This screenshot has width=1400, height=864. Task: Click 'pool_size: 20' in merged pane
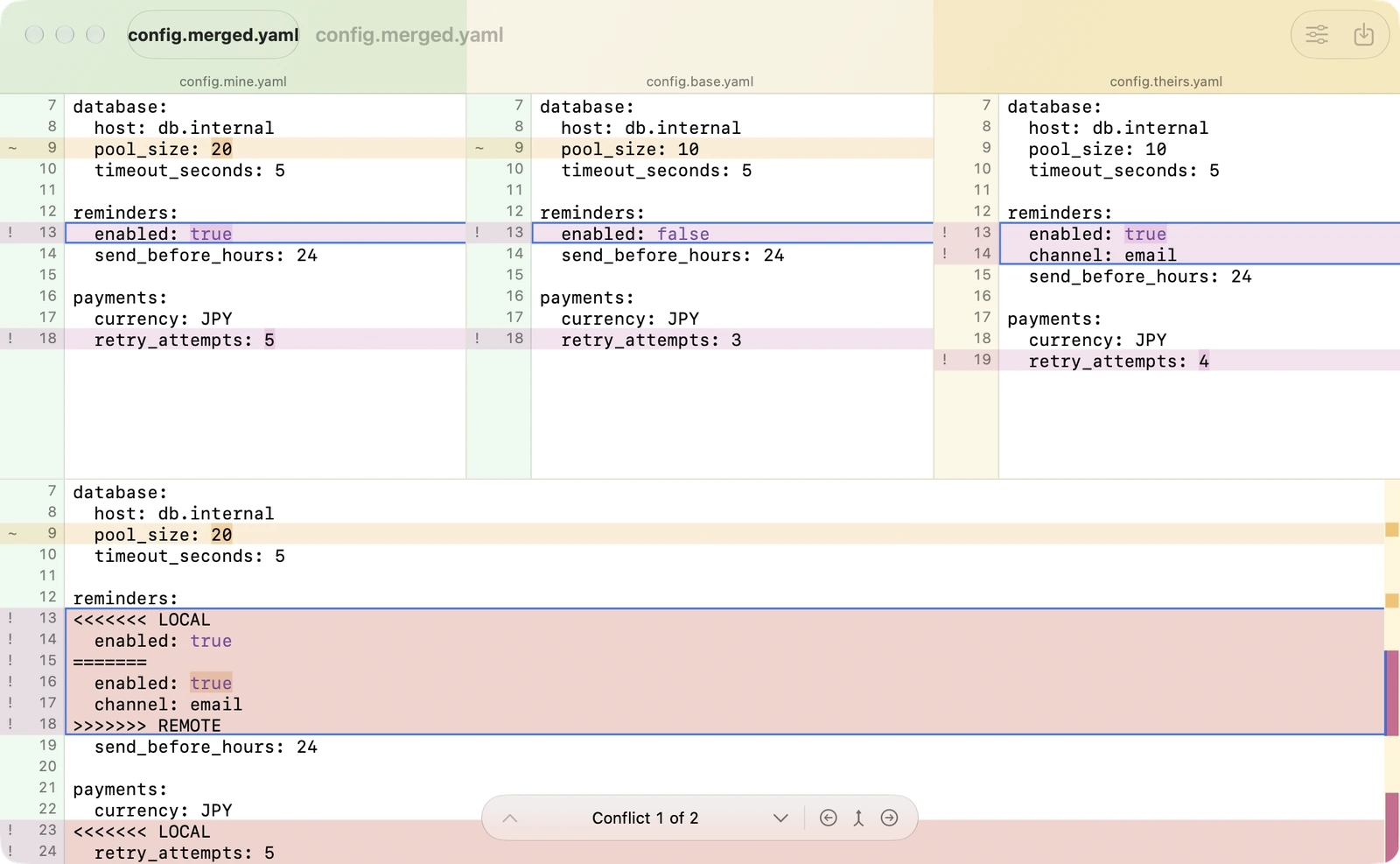pos(164,535)
